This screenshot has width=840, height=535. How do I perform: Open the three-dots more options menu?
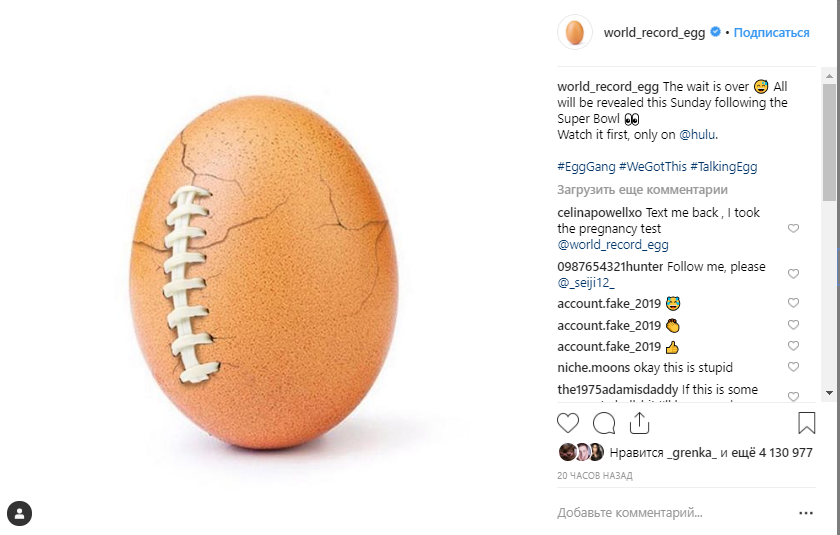(x=806, y=513)
